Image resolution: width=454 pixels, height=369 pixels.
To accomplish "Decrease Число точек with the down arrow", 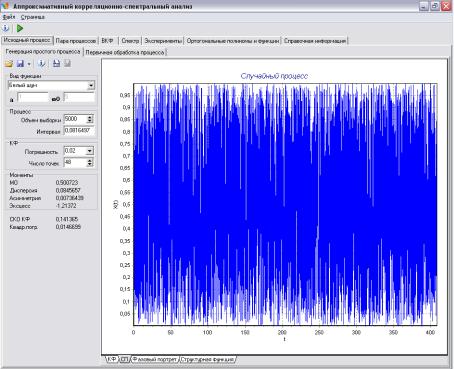I will (90, 165).
